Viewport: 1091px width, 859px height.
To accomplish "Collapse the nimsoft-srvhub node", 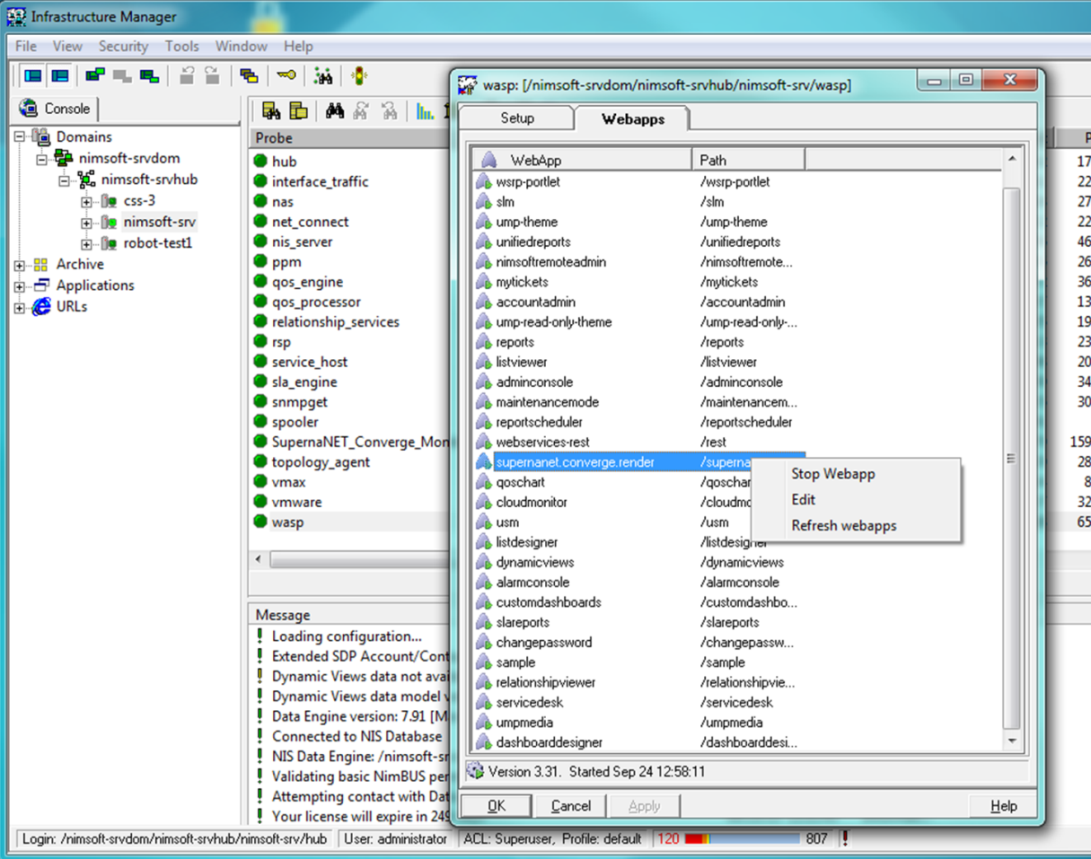I will coord(65,181).
